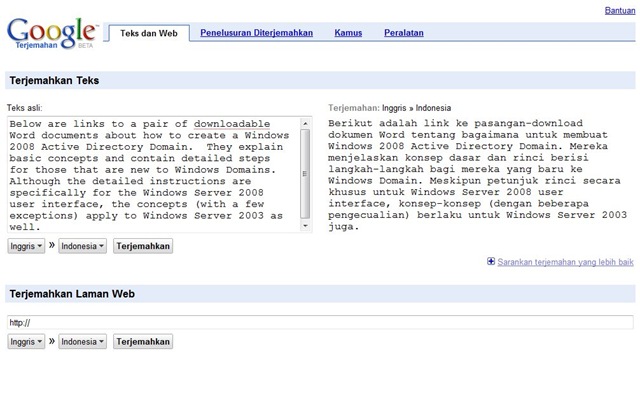The width and height of the screenshot is (640, 393).
Task: Click the Google Terjemahan logo
Action: click(52, 33)
